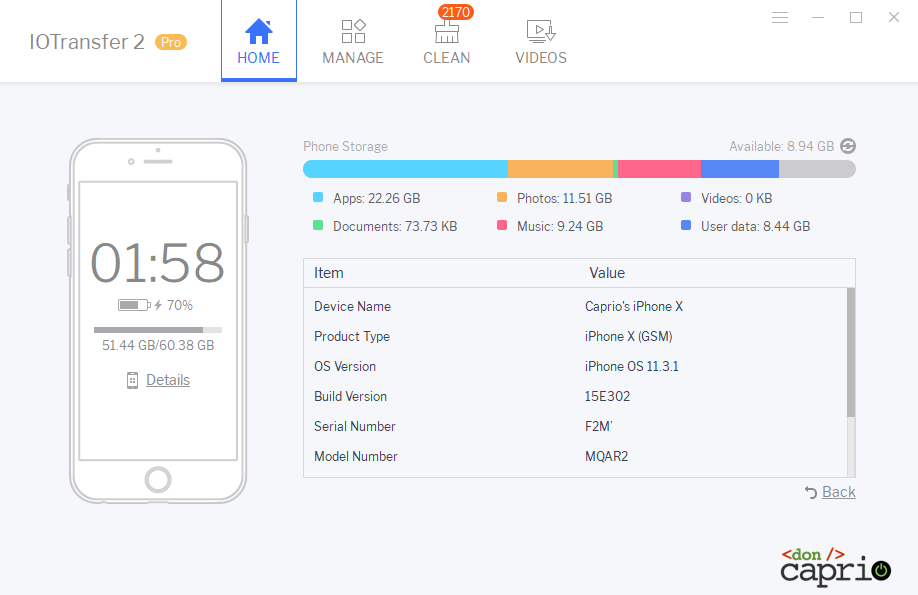The height and width of the screenshot is (595, 918).
Task: Click the "Documents: 73.73 KB" label
Action: click(395, 227)
